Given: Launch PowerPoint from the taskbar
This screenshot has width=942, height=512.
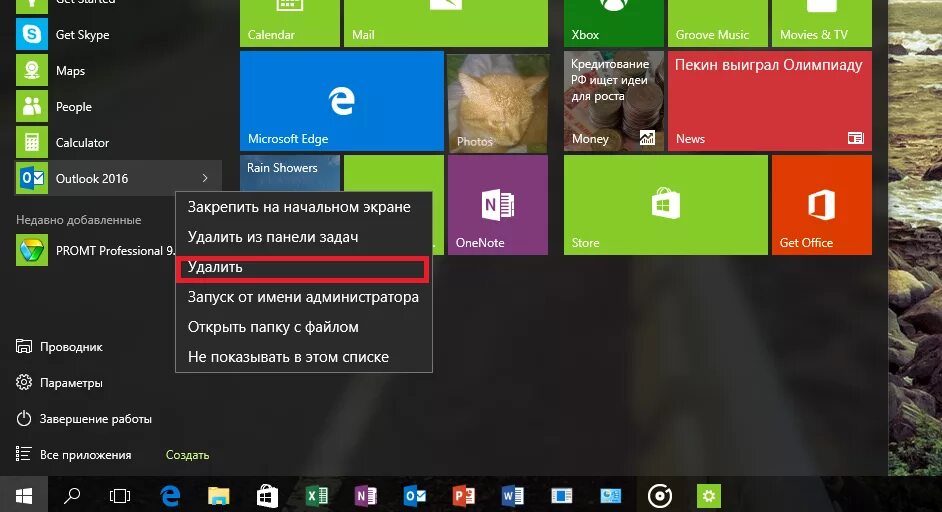Looking at the screenshot, I should tap(464, 496).
